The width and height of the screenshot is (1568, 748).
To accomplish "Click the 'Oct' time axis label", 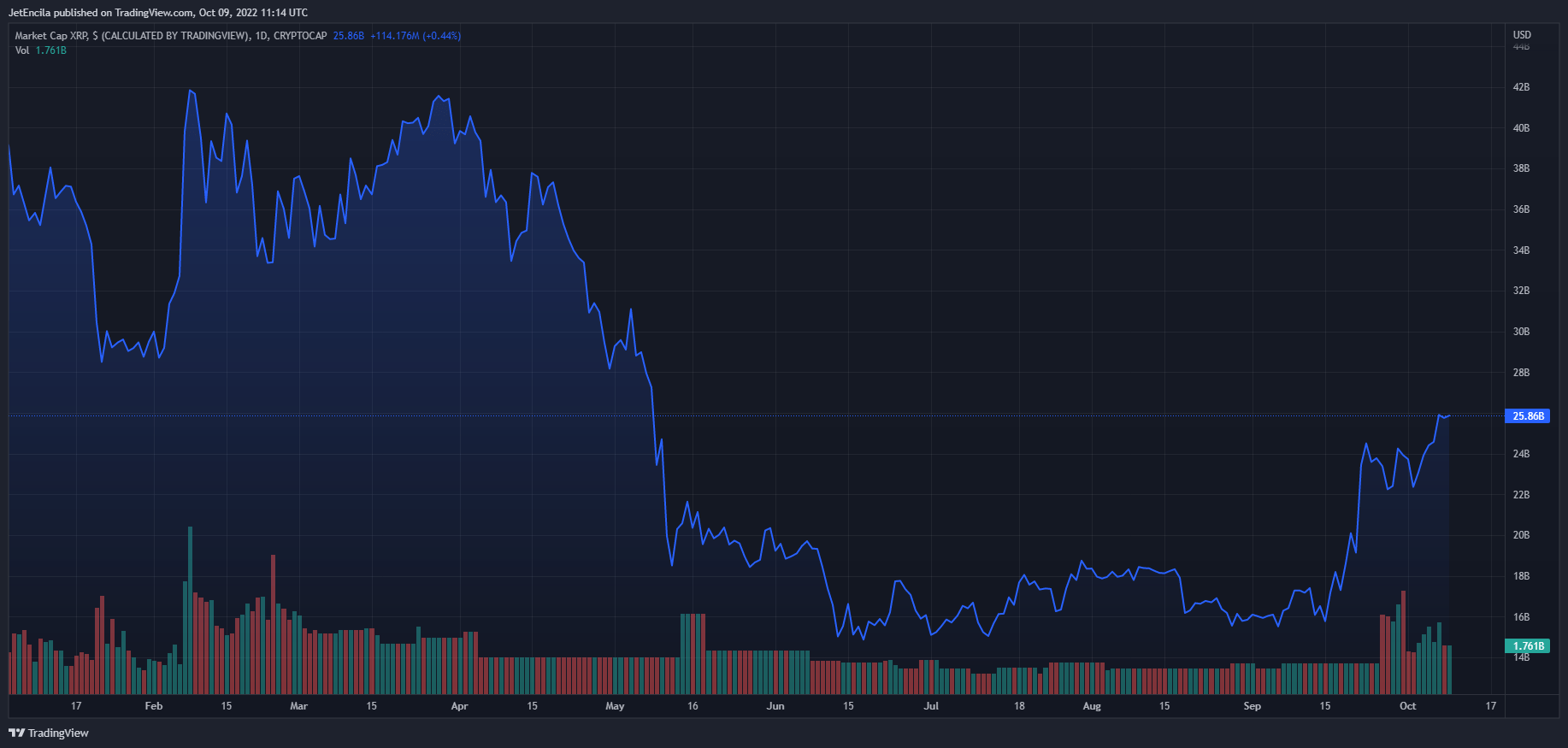I will click(x=1407, y=706).
